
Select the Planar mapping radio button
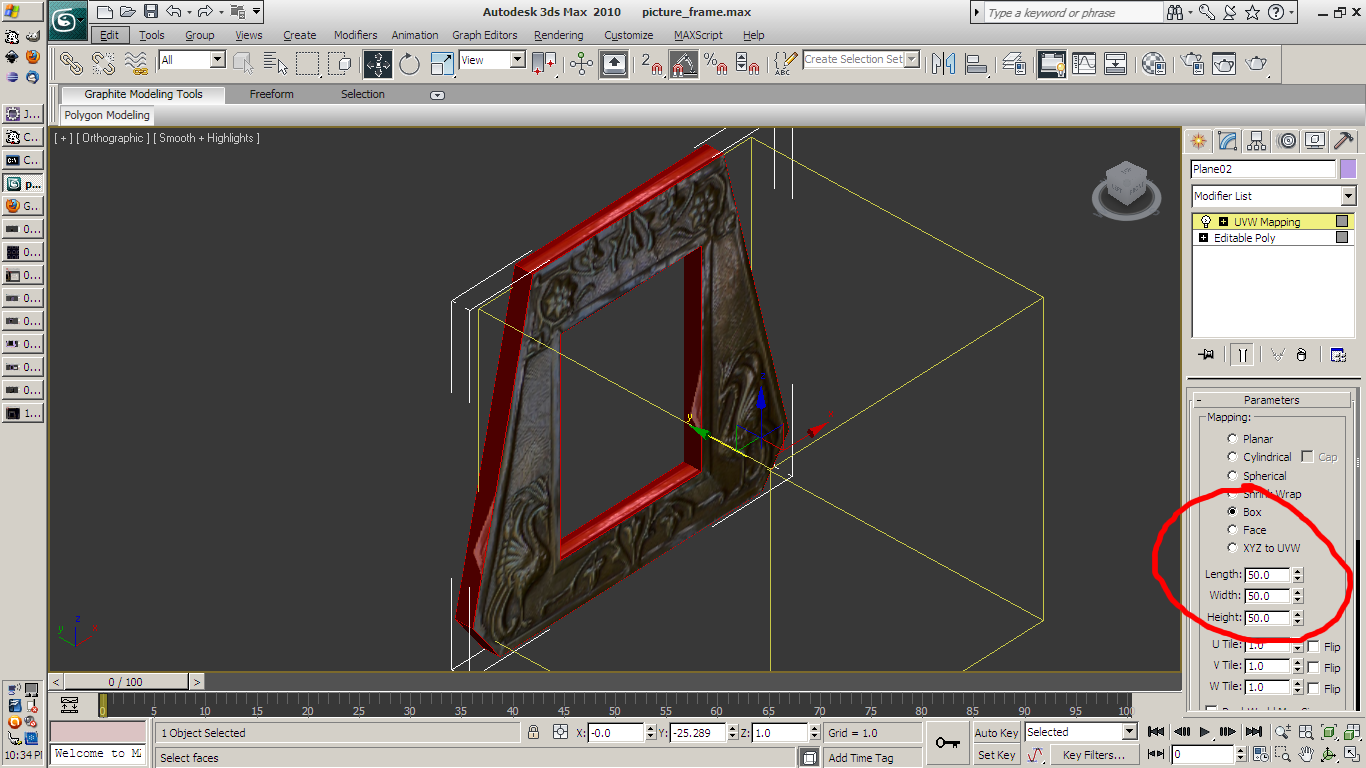(1232, 439)
